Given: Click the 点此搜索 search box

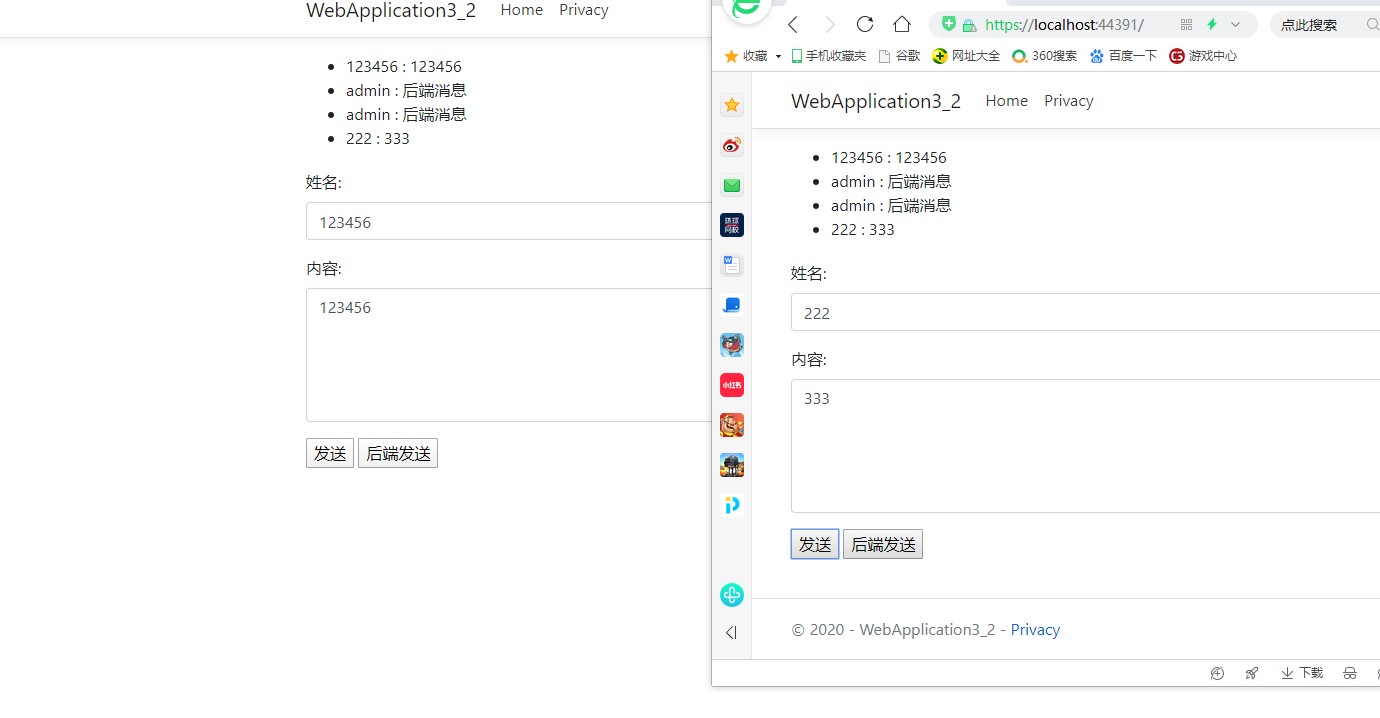Looking at the screenshot, I should click(1310, 24).
